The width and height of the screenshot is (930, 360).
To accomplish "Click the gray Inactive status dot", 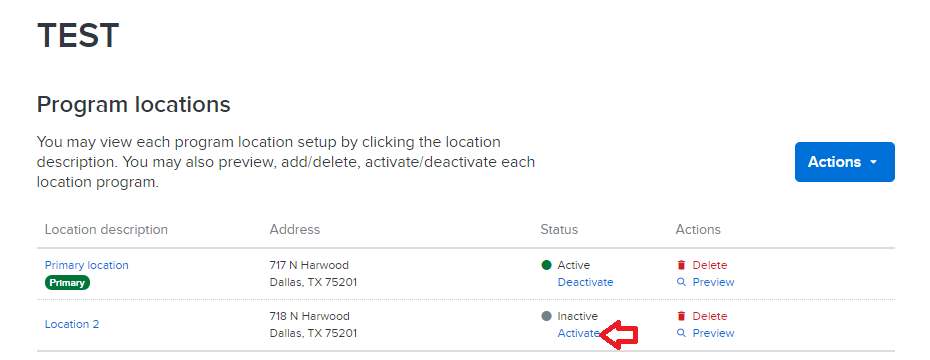I will click(547, 316).
